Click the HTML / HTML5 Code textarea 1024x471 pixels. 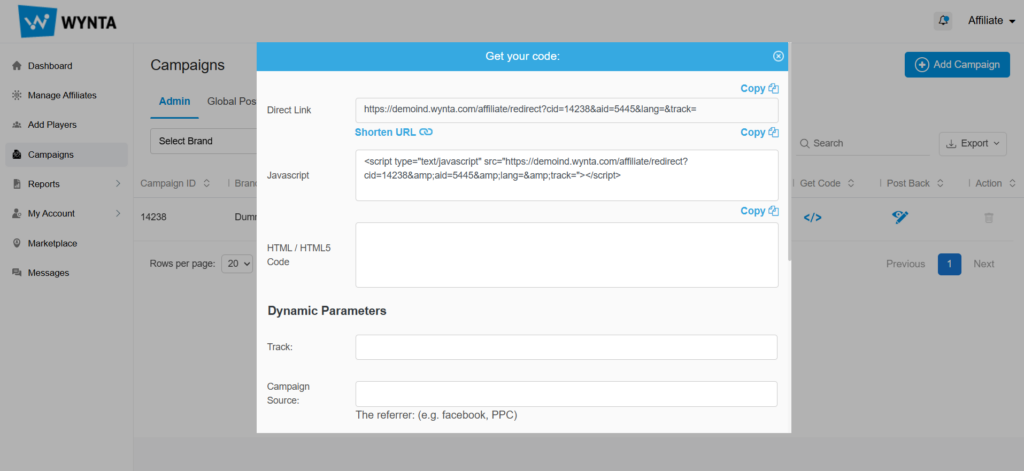click(567, 255)
